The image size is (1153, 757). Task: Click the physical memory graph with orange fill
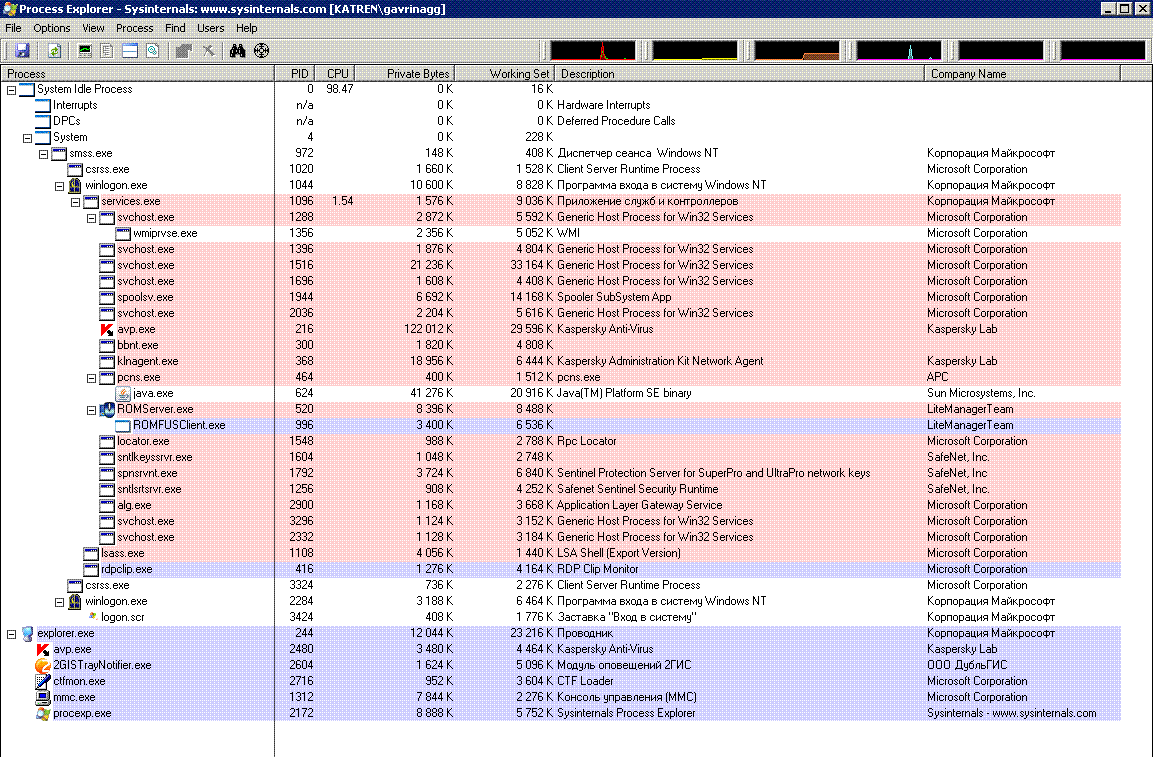797,51
